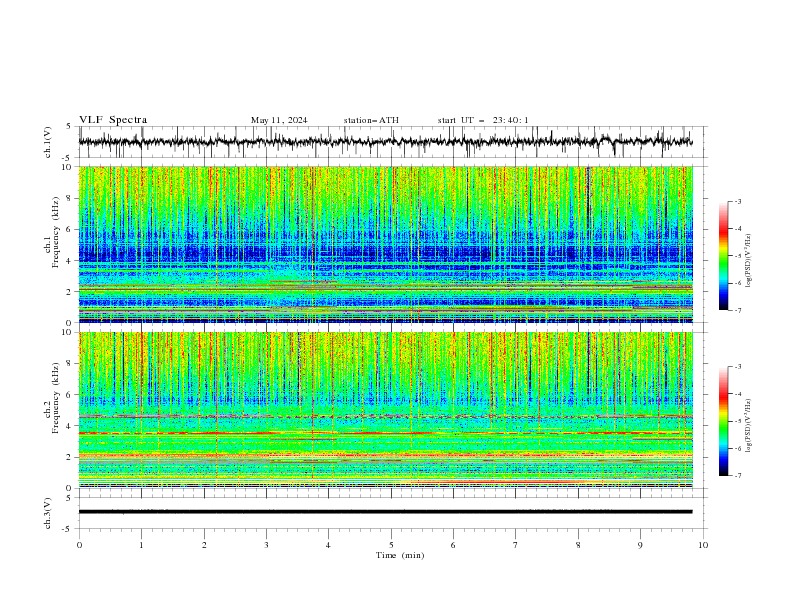Click time axis tick label "0"
The image size is (792, 612).
point(79,545)
